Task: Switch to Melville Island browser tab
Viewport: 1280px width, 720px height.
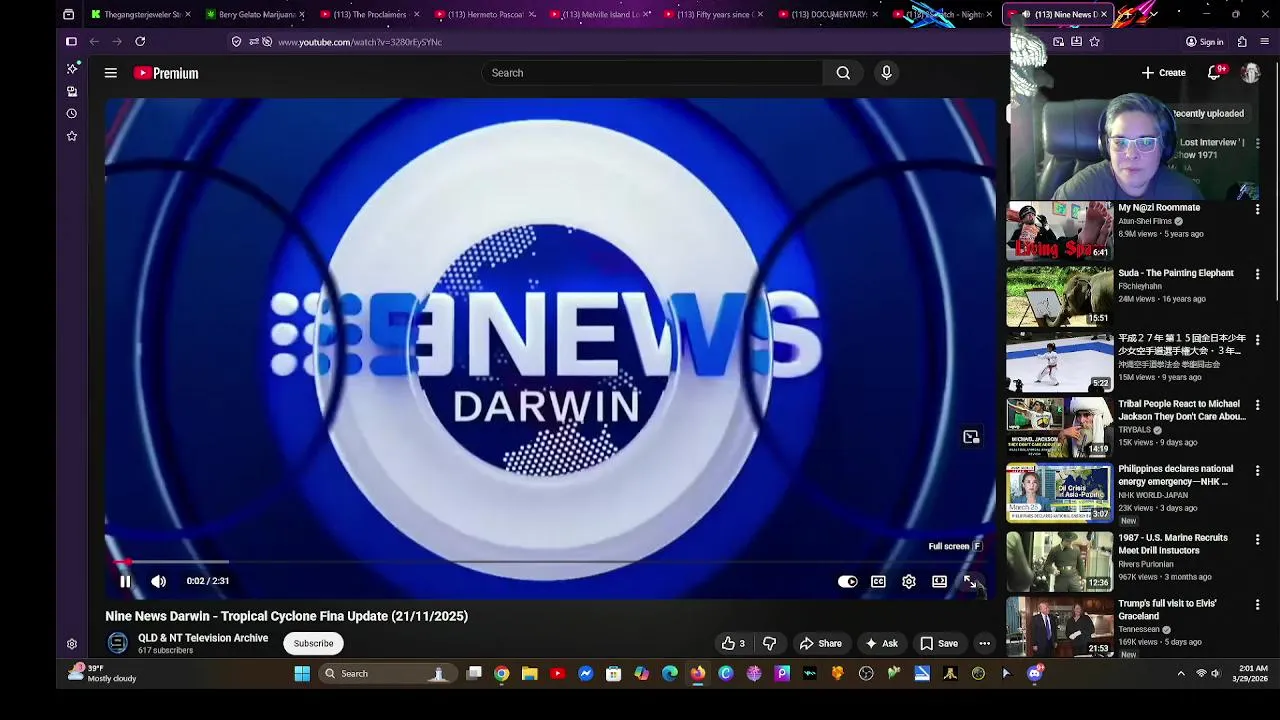Action: click(598, 14)
